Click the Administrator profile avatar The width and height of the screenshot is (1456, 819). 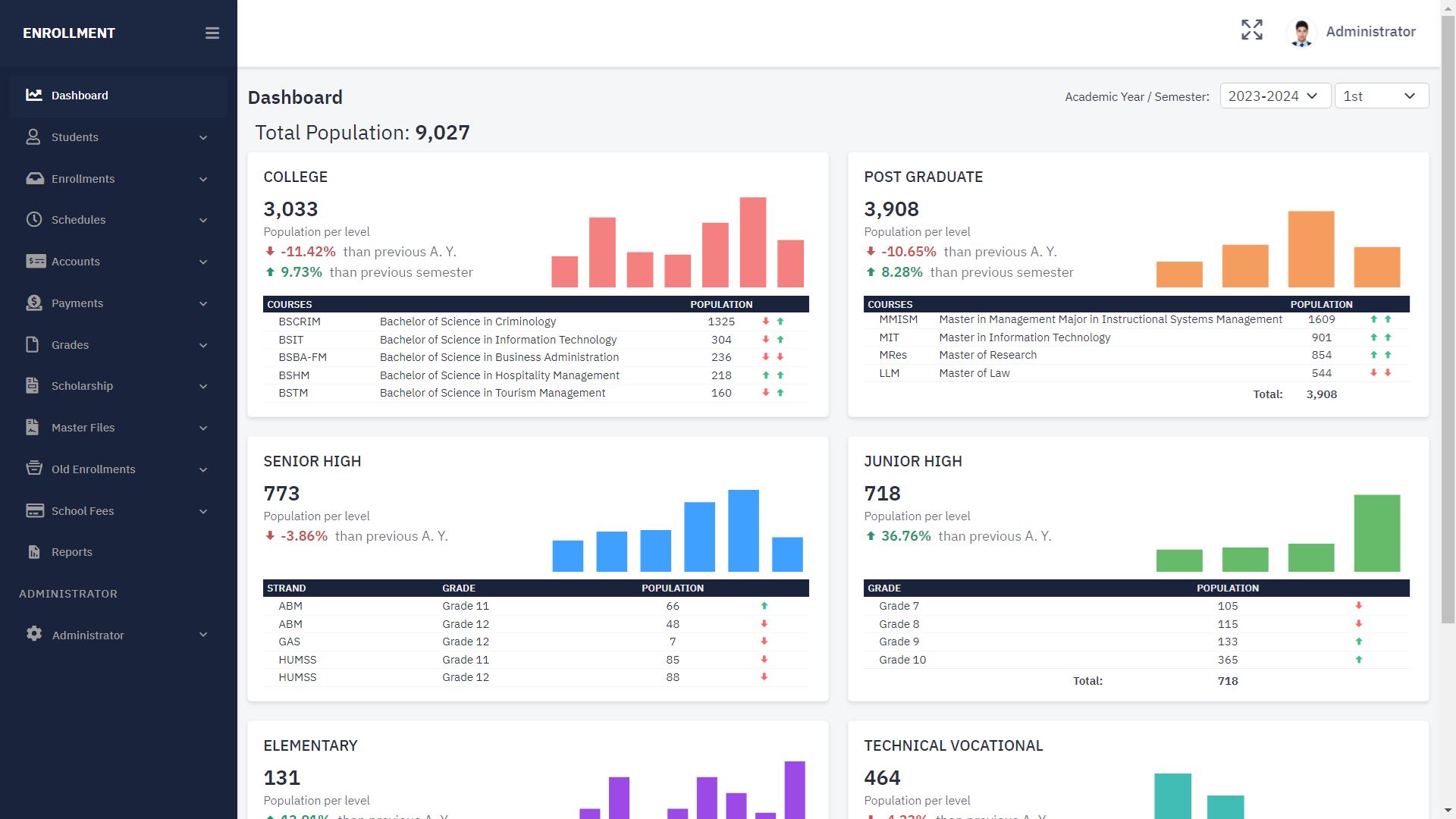pos(1302,33)
